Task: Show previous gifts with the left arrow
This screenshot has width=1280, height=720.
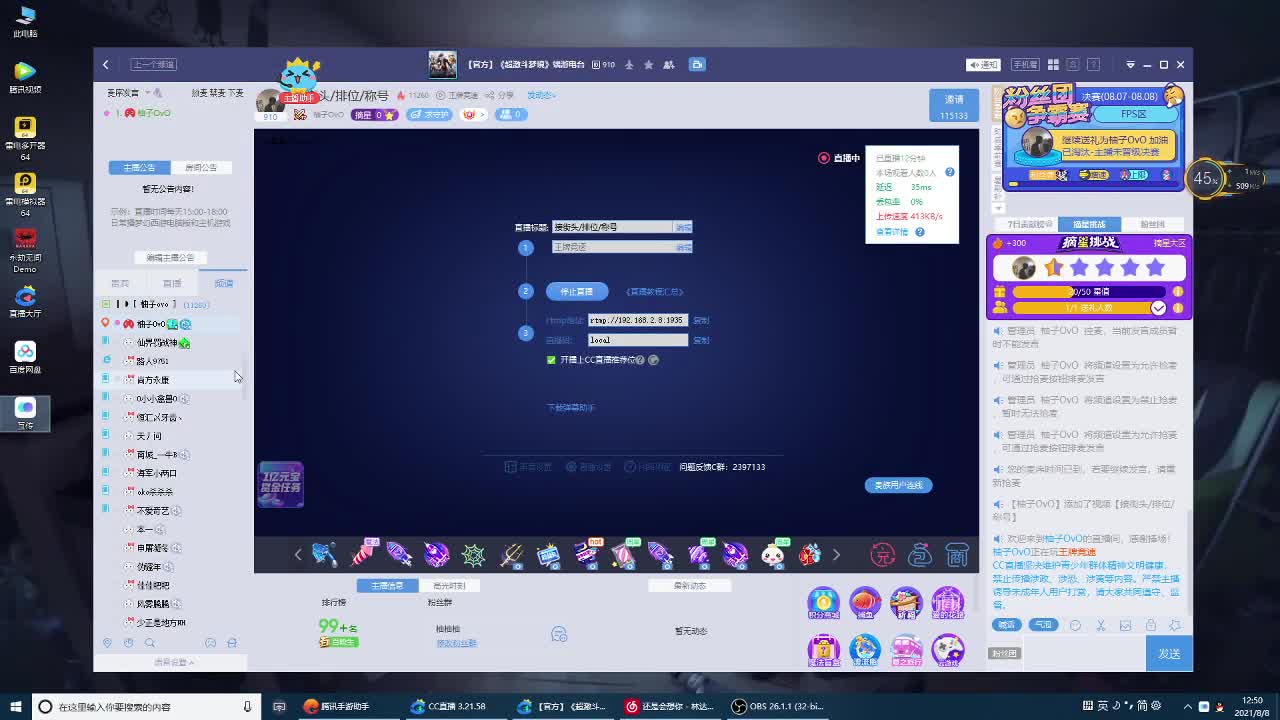Action: coord(298,554)
